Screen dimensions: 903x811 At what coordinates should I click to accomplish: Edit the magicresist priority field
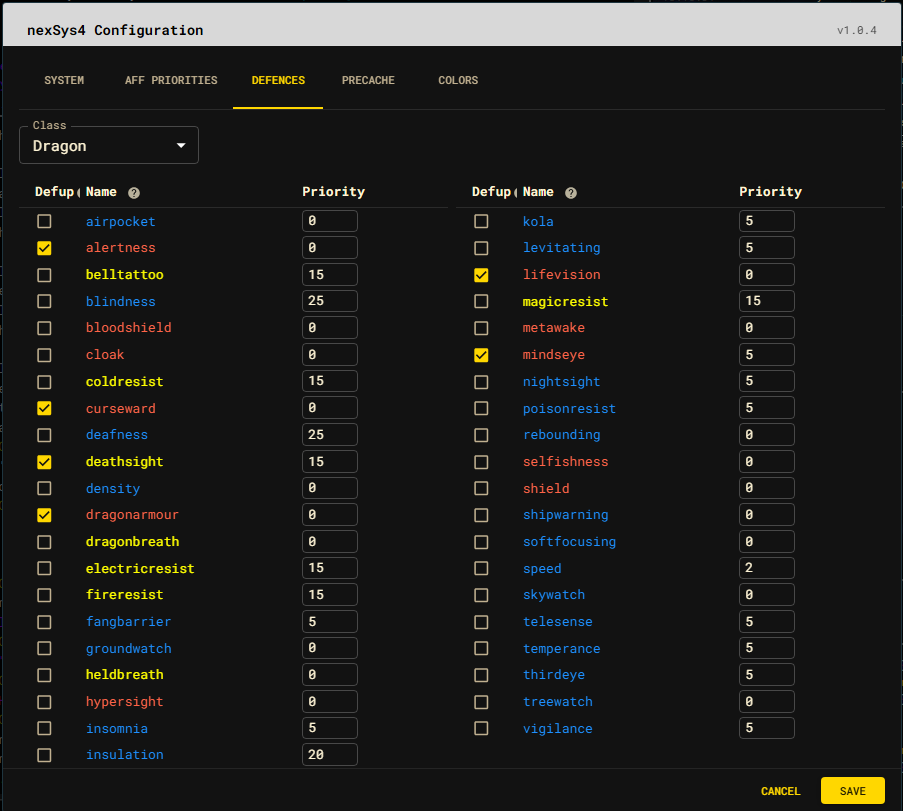(767, 301)
